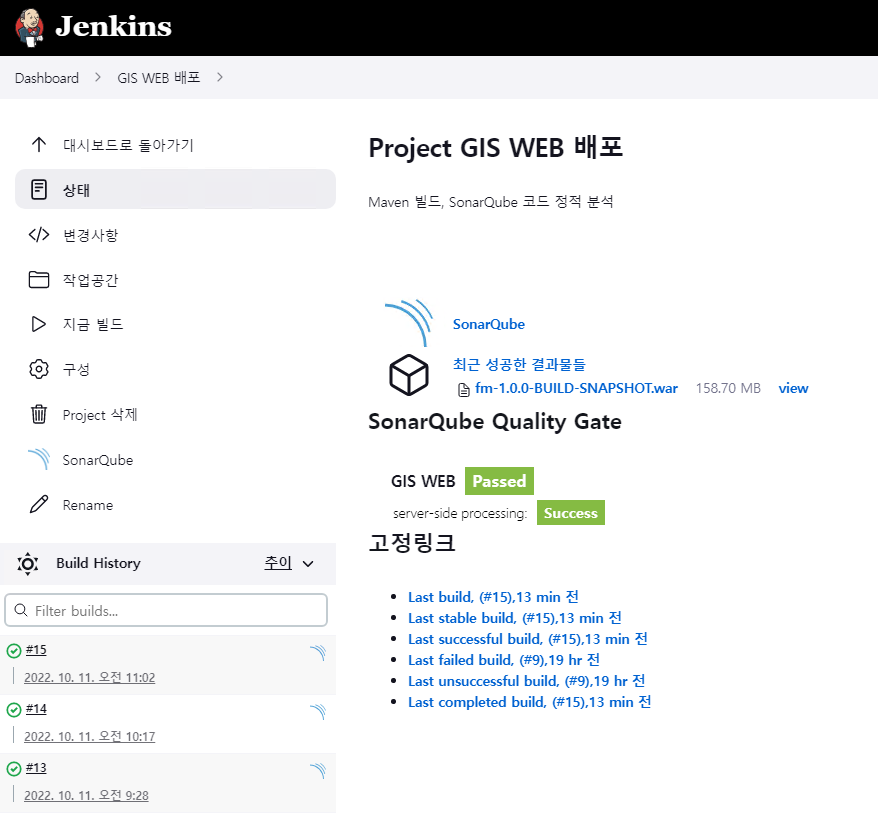Open Last completed build (#15) permalink
The width and height of the screenshot is (878, 814).
(529, 702)
